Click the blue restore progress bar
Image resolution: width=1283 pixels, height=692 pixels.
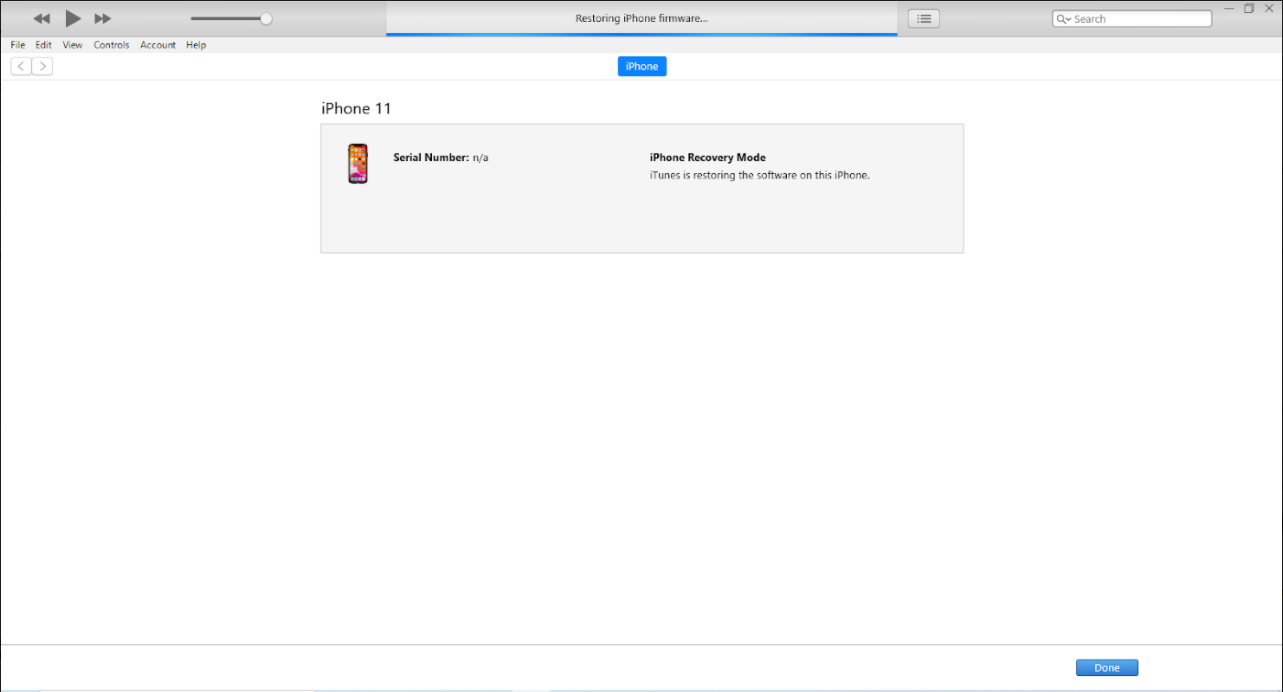point(642,34)
